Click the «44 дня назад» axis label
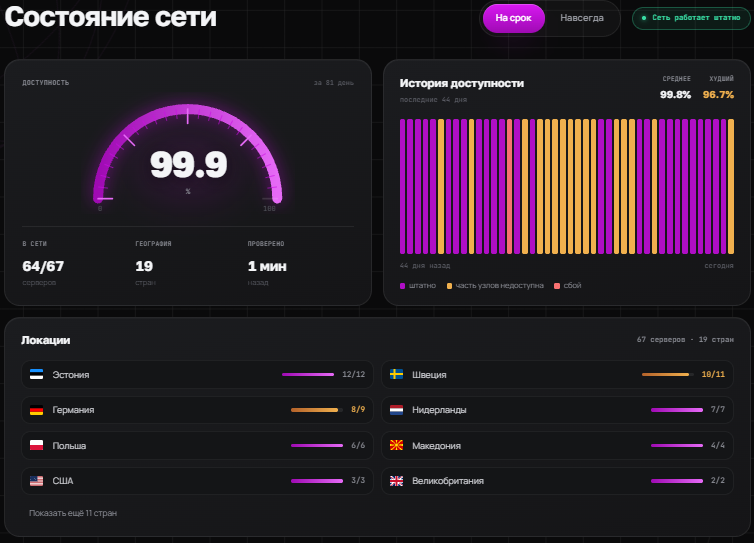 pyautogui.click(x=425, y=265)
